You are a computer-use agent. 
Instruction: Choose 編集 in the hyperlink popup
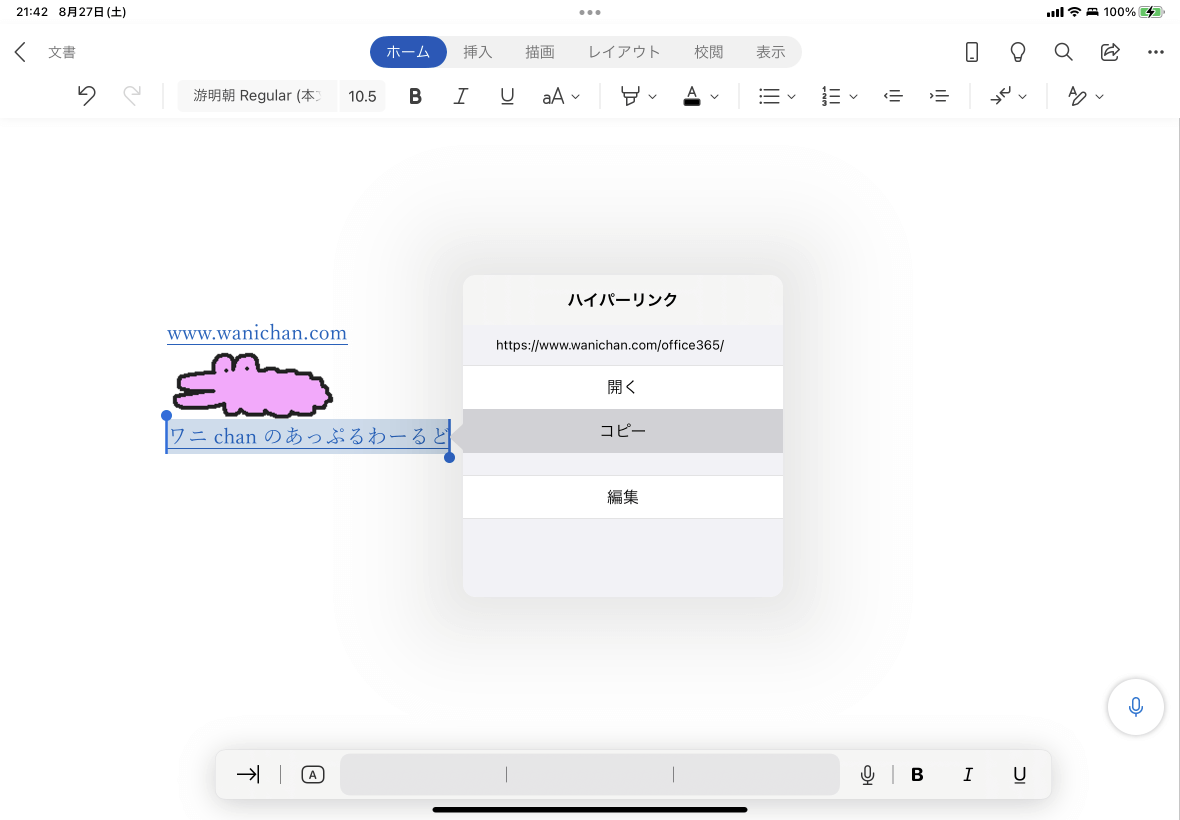pos(622,497)
